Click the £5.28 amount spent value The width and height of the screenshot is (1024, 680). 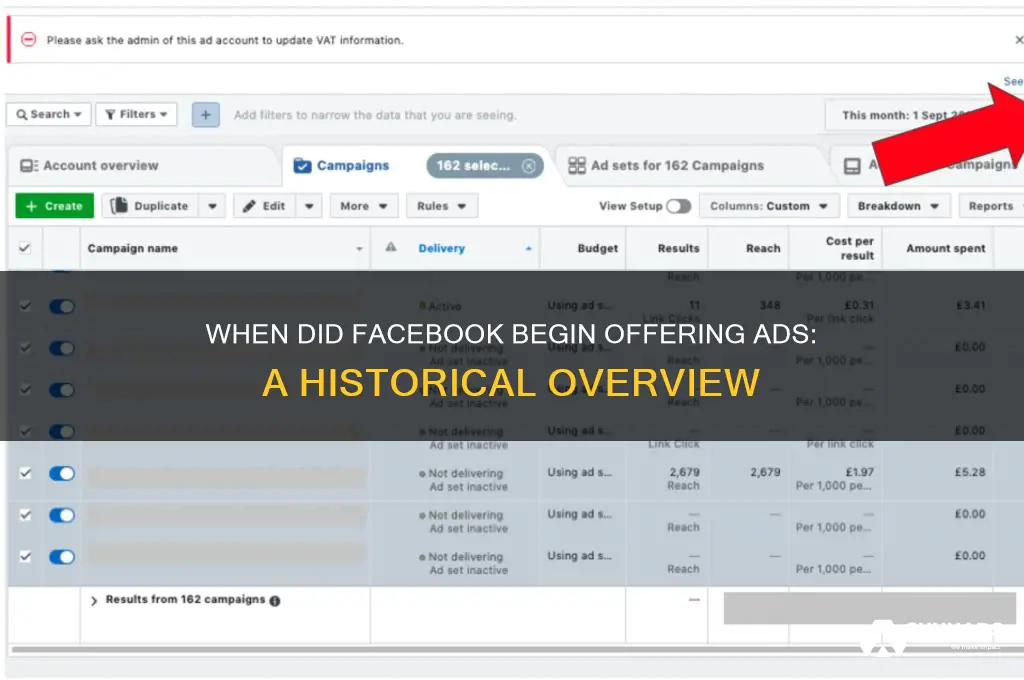(970, 472)
